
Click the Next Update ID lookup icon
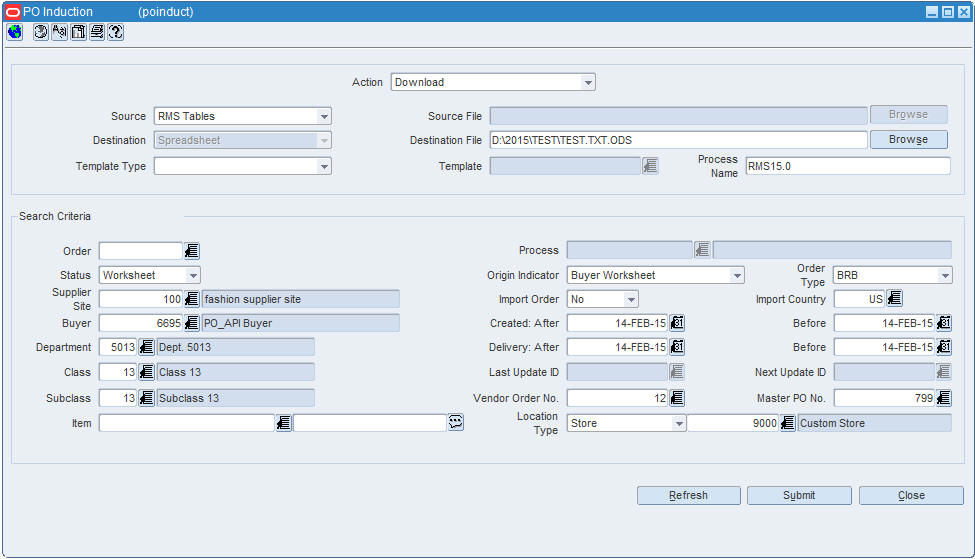pos(944,372)
